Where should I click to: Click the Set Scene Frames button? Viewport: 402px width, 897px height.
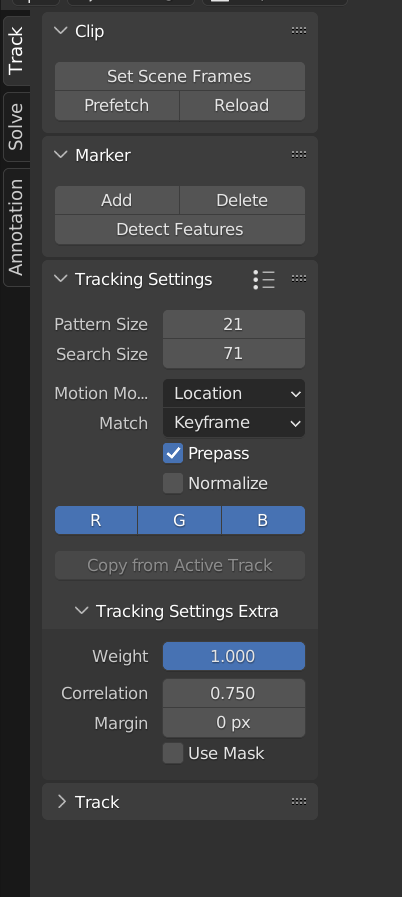[x=180, y=76]
